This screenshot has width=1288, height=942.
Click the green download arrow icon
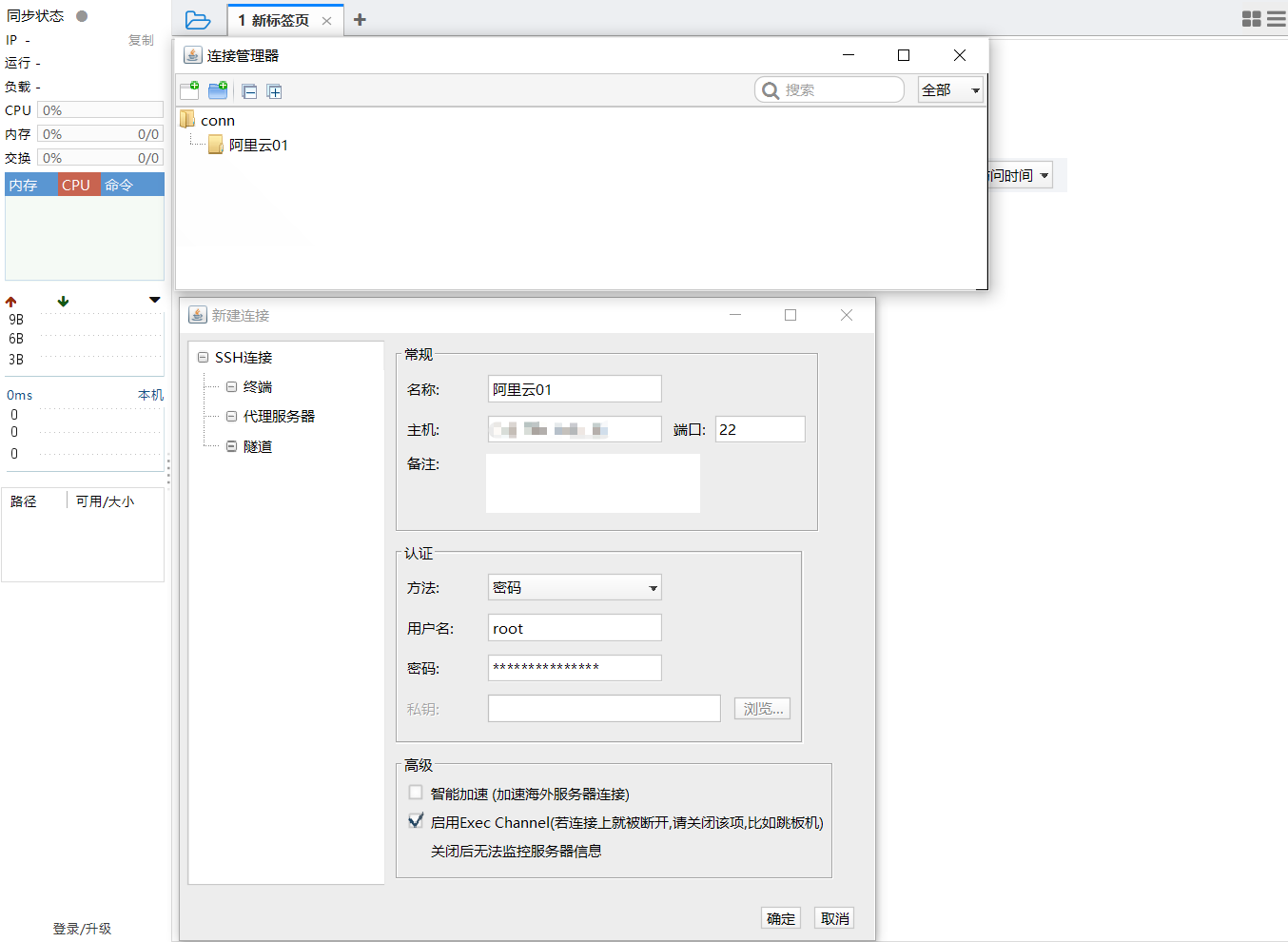click(x=63, y=302)
